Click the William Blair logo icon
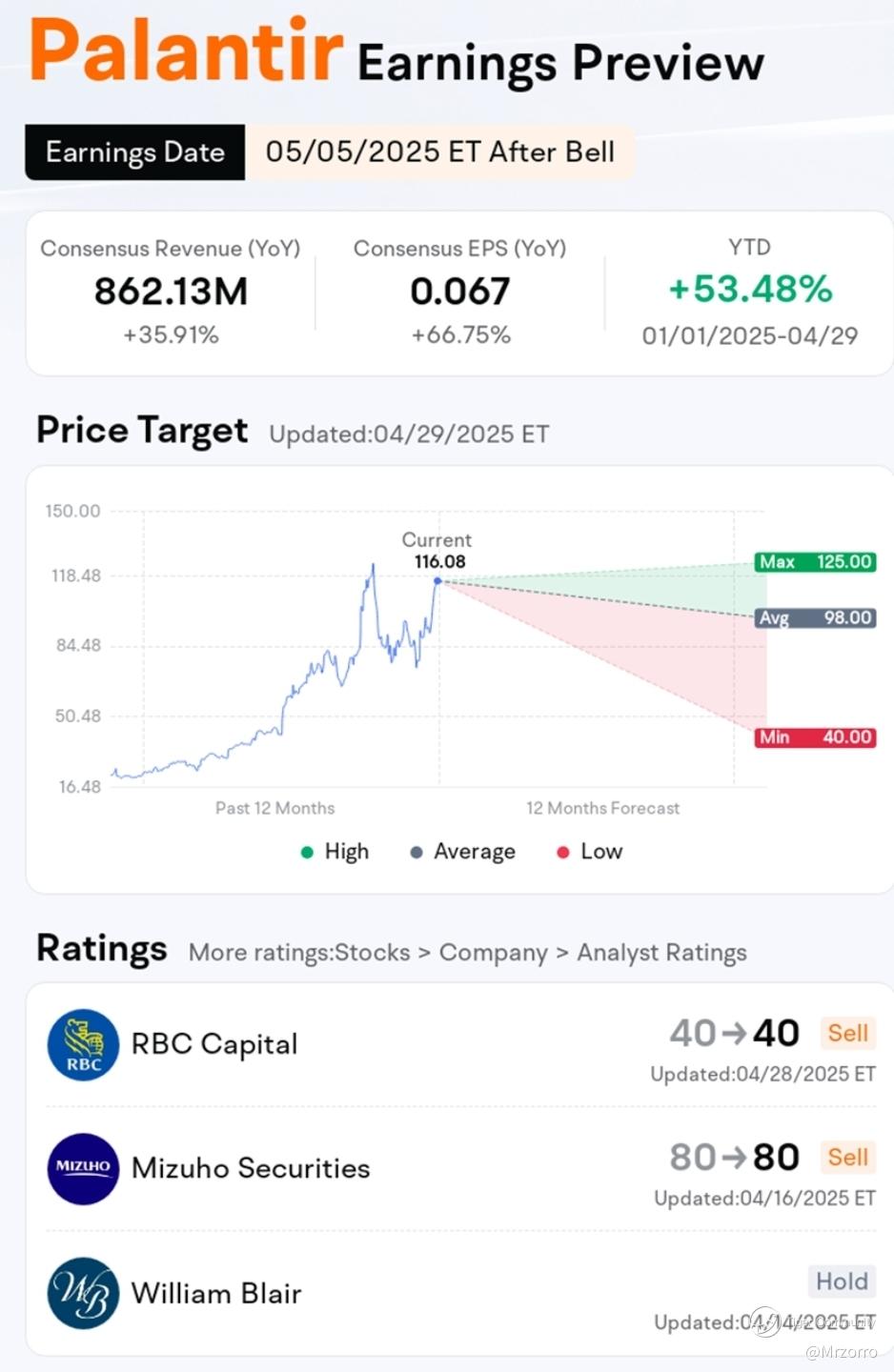The height and width of the screenshot is (1372, 894). click(83, 1293)
